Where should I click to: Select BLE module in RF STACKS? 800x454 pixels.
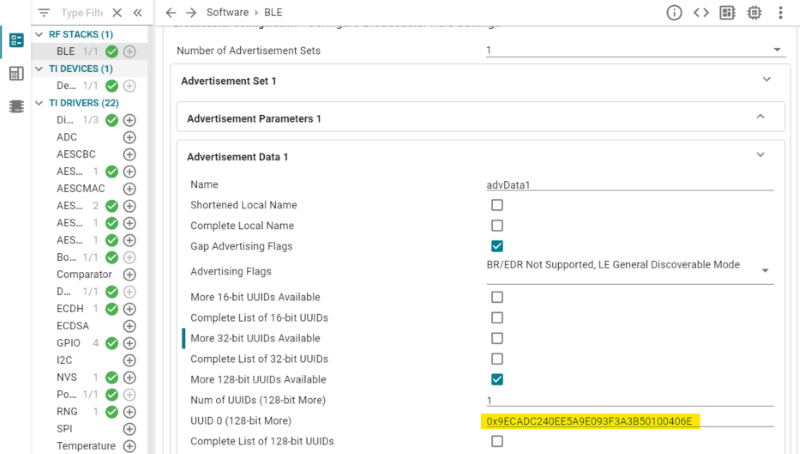[x=66, y=51]
